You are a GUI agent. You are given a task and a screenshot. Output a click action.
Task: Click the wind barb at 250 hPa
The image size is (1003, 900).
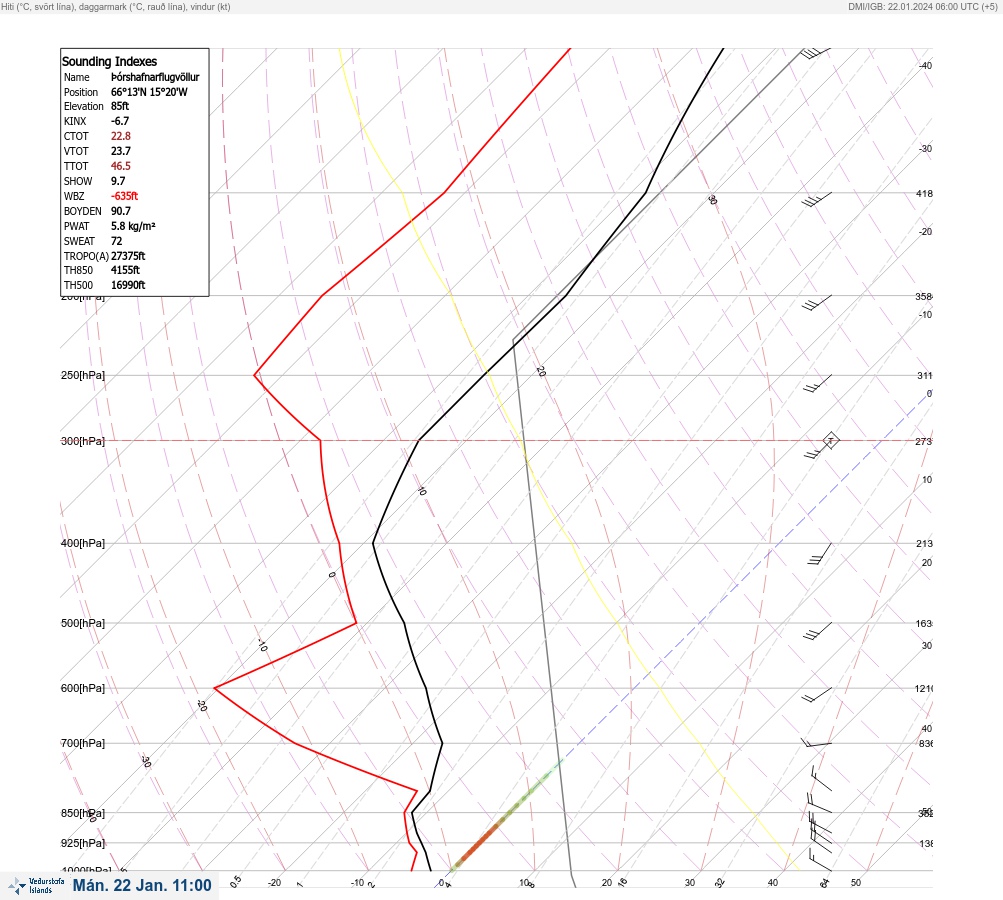click(x=817, y=383)
